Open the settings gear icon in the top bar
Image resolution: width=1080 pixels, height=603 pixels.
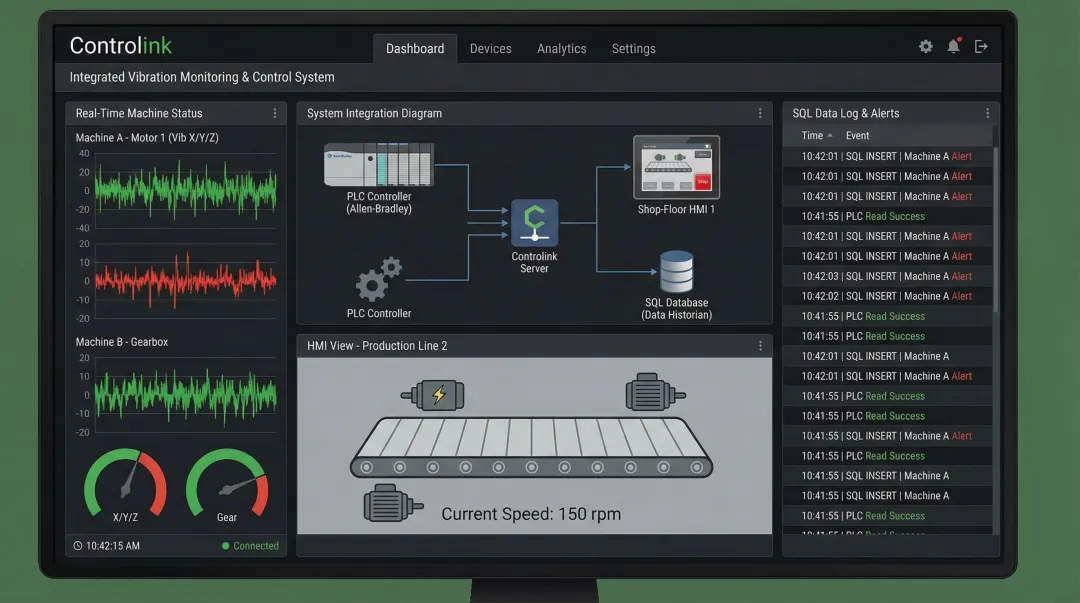[x=925, y=46]
